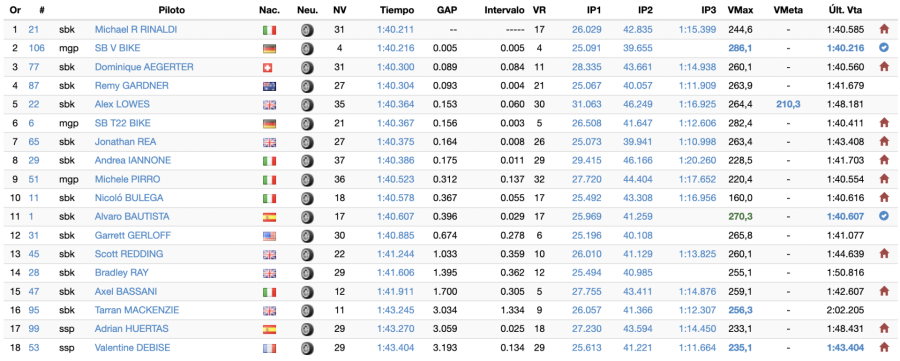Screen dimensions: 900x361
Task: Sort by the Tiempo column header
Action: click(394, 10)
